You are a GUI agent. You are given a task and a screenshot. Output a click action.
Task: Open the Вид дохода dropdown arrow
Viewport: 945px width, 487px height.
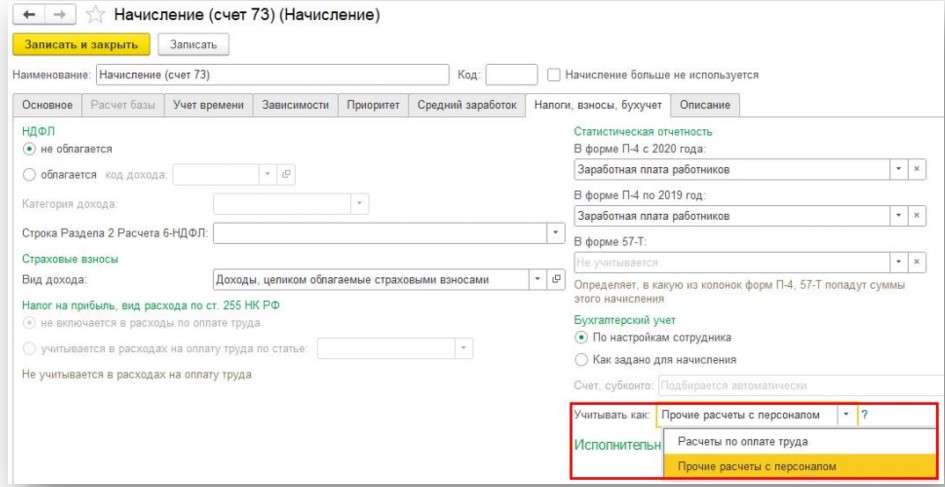(x=538, y=280)
